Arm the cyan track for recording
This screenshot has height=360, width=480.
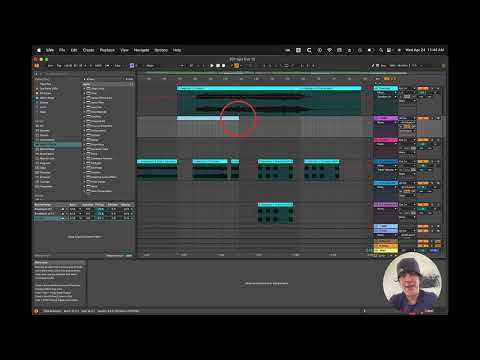click(x=438, y=88)
